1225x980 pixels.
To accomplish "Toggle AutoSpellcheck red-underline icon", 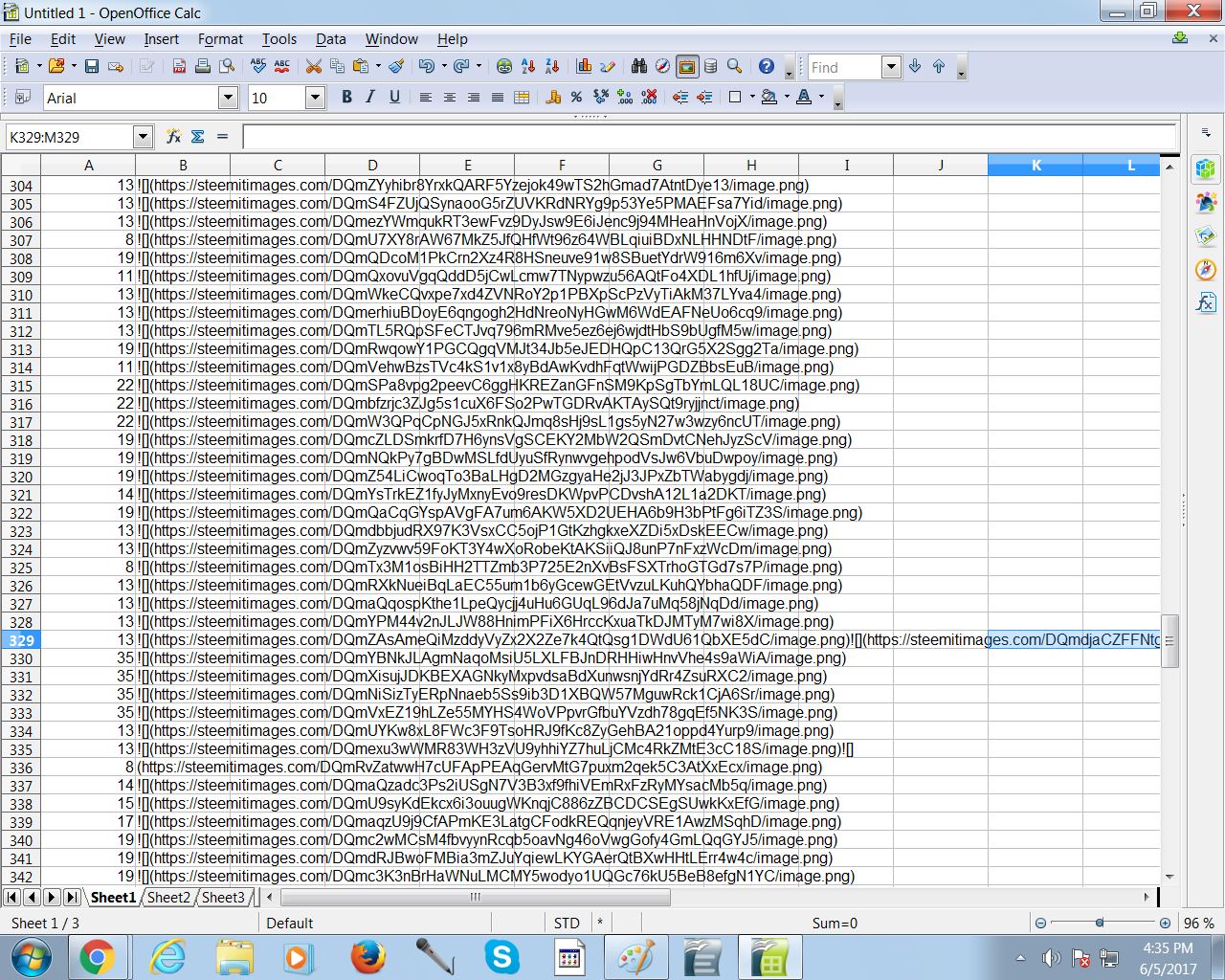I will pyautogui.click(x=281, y=66).
